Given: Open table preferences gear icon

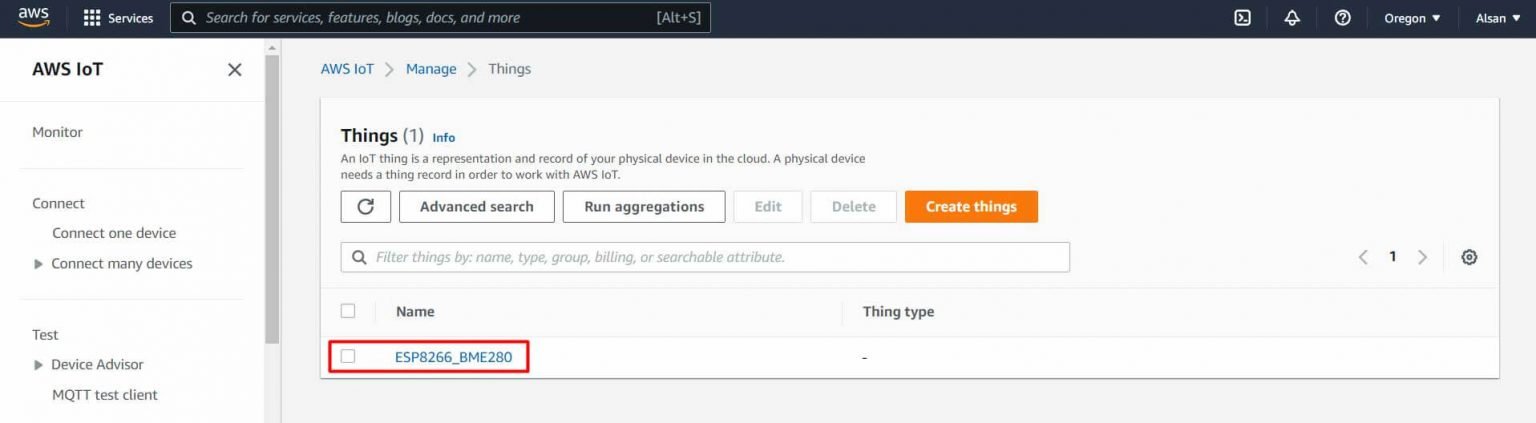Looking at the screenshot, I should pyautogui.click(x=1469, y=257).
